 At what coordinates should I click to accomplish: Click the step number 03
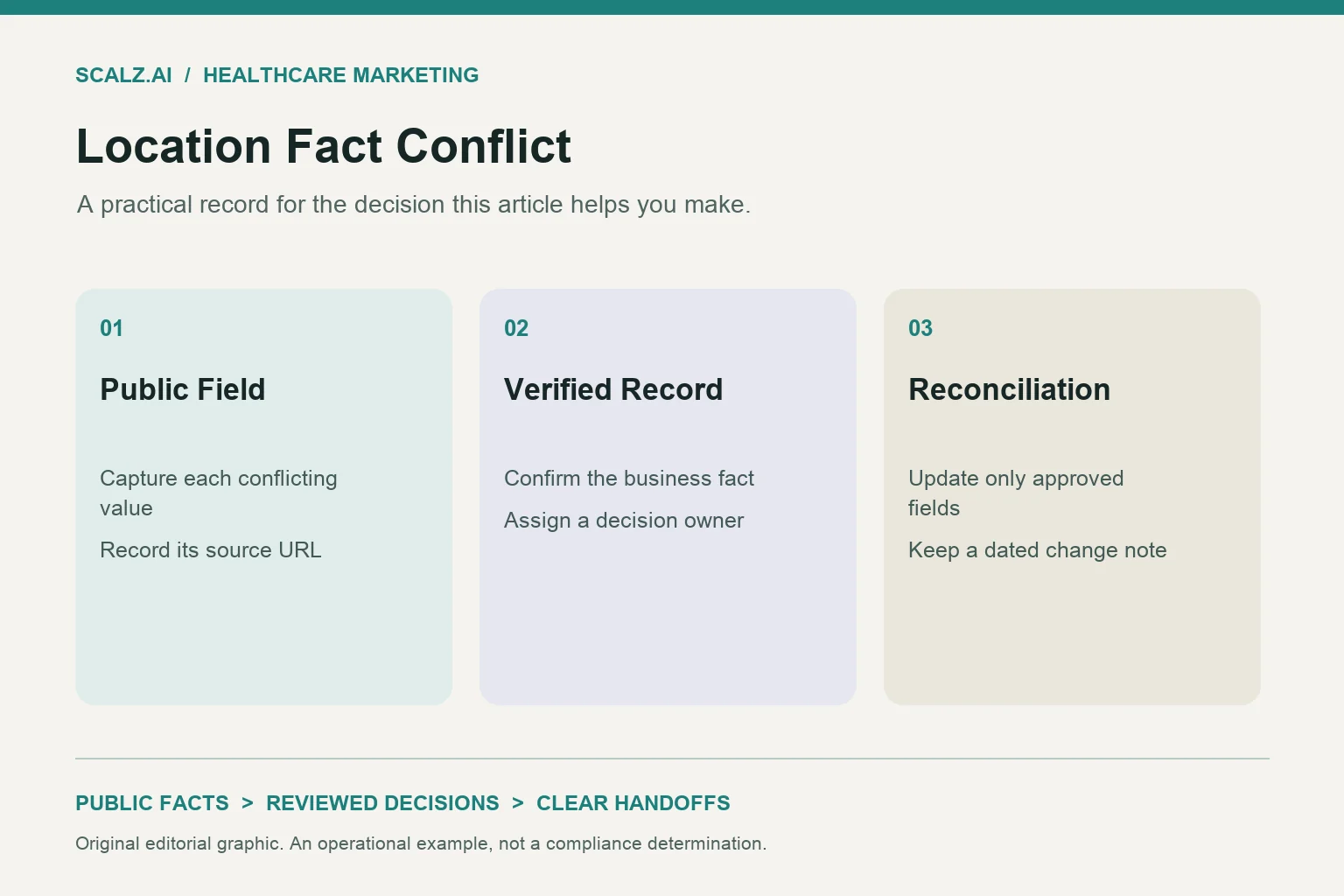click(x=920, y=328)
